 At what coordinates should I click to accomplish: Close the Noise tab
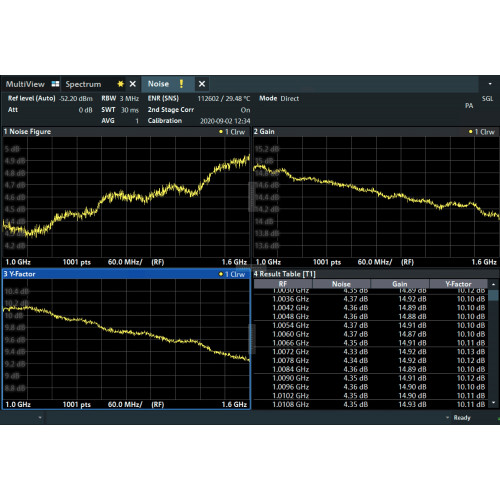202,84
